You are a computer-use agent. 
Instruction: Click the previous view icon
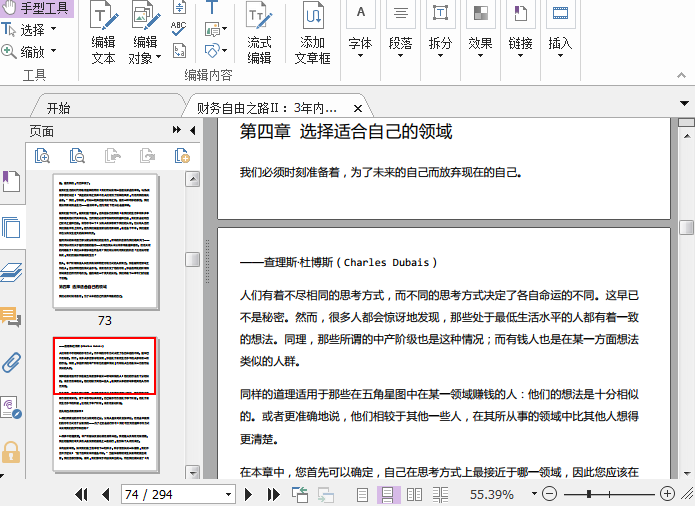point(300,494)
